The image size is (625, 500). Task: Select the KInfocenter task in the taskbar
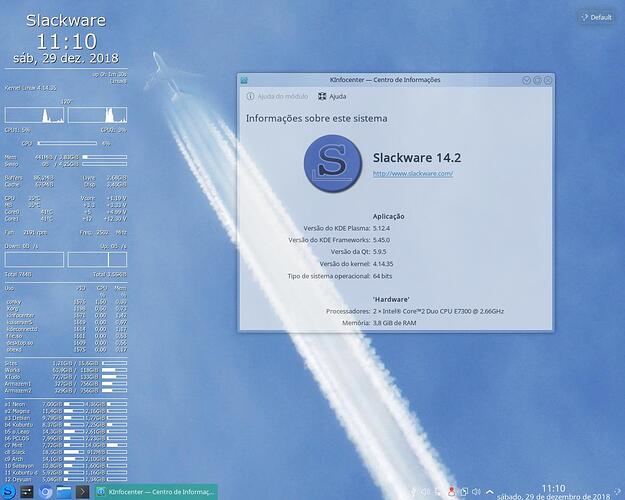point(156,492)
